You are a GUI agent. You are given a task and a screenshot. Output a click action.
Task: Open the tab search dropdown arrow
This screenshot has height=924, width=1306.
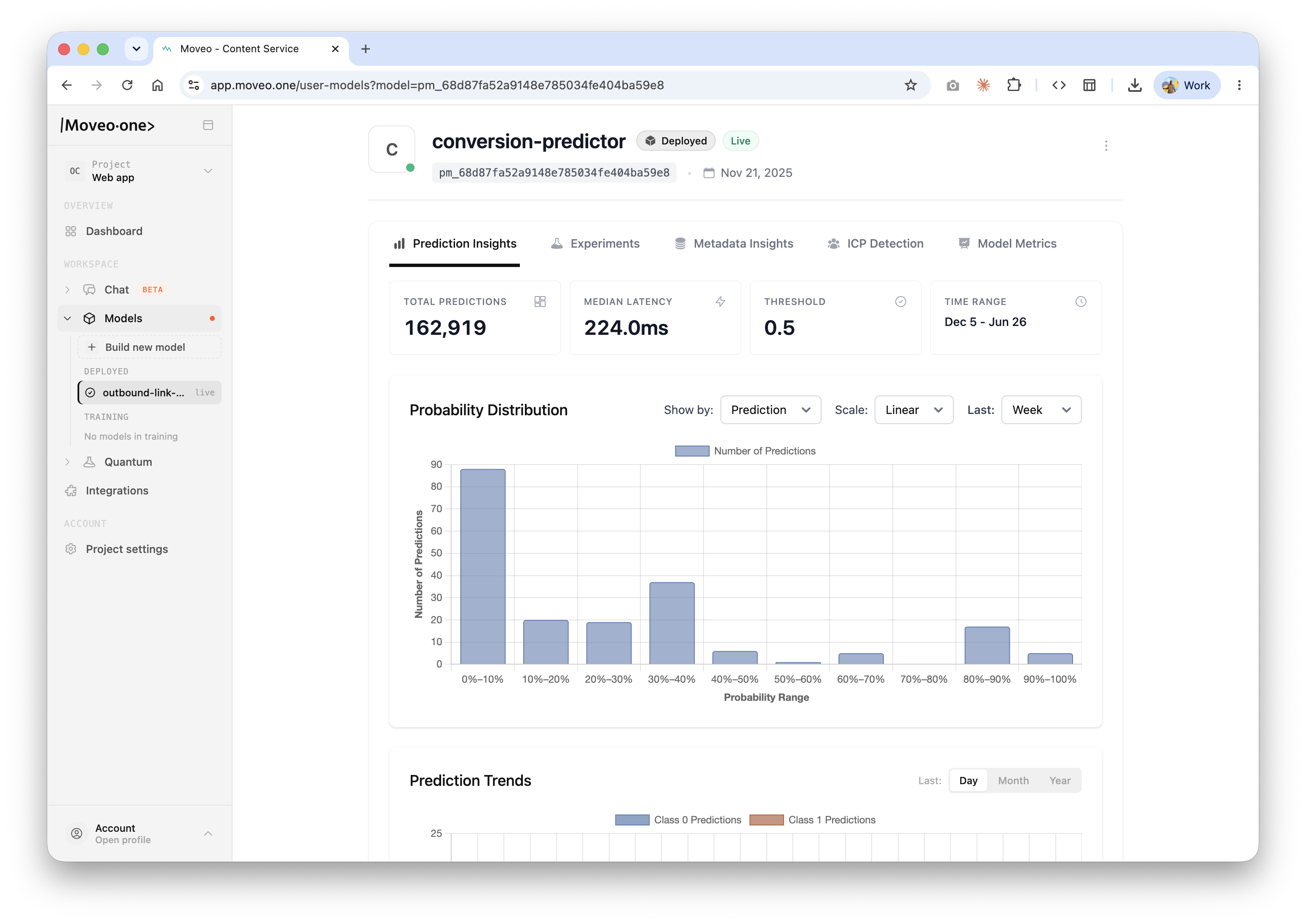click(x=136, y=49)
